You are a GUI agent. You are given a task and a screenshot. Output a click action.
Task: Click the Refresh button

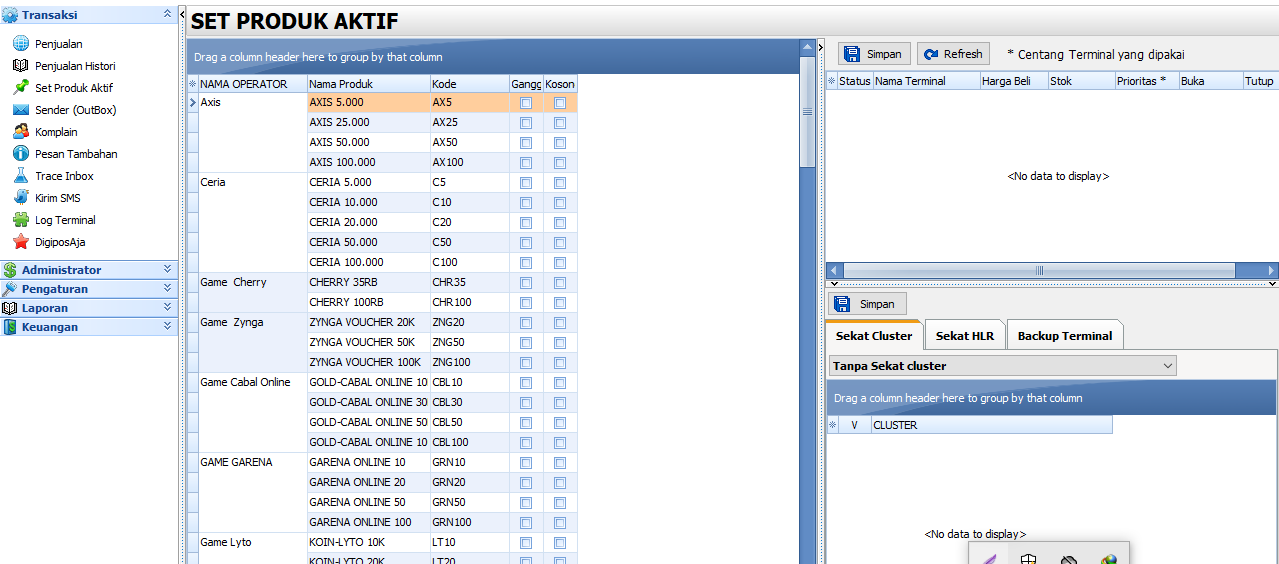coord(953,54)
